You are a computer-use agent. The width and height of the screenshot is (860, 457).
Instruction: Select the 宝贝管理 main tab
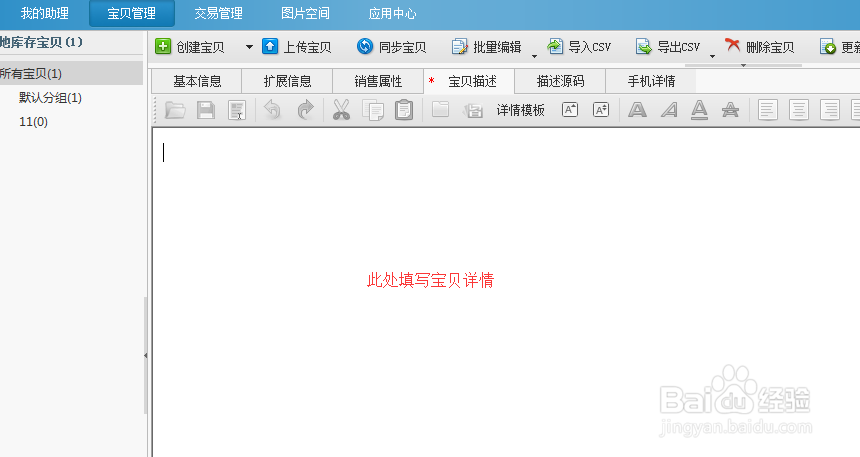(x=132, y=13)
